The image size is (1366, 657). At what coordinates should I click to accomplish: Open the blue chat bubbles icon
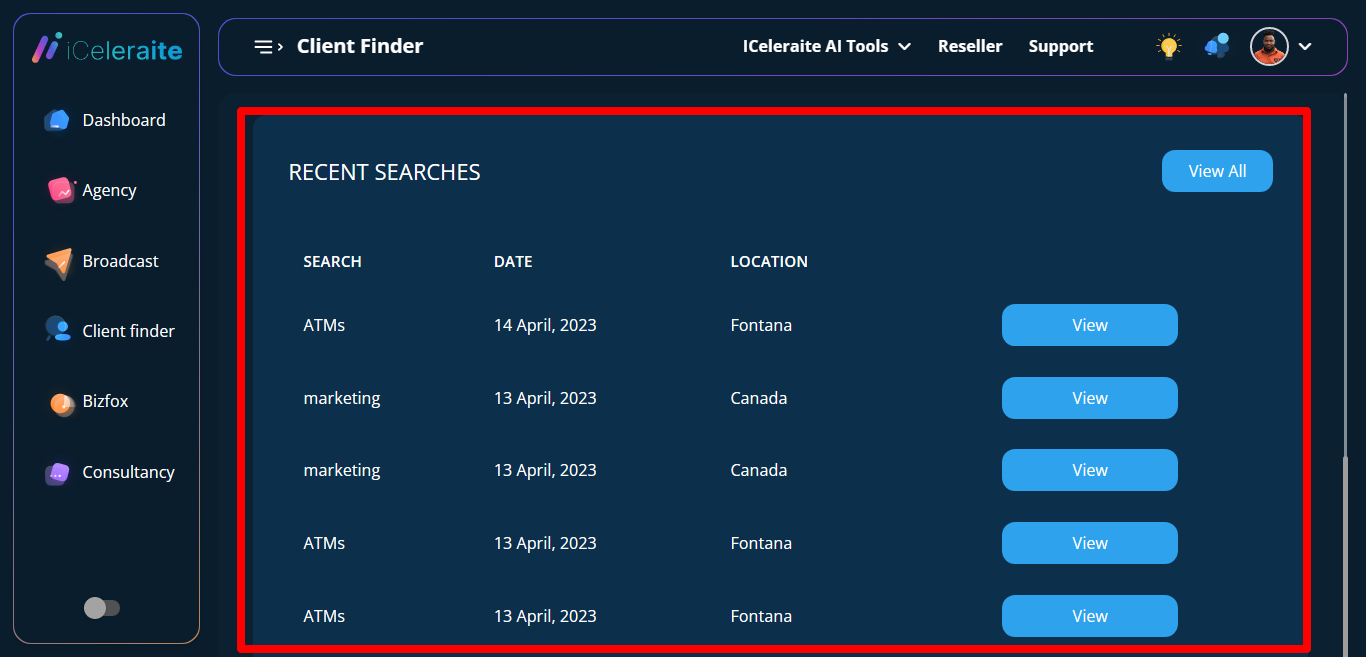pos(1217,46)
